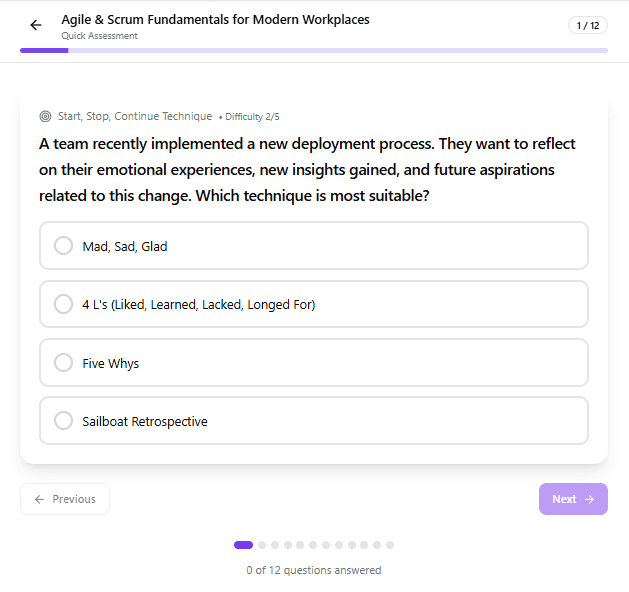Jump to question 2 pagination dot

(x=262, y=545)
